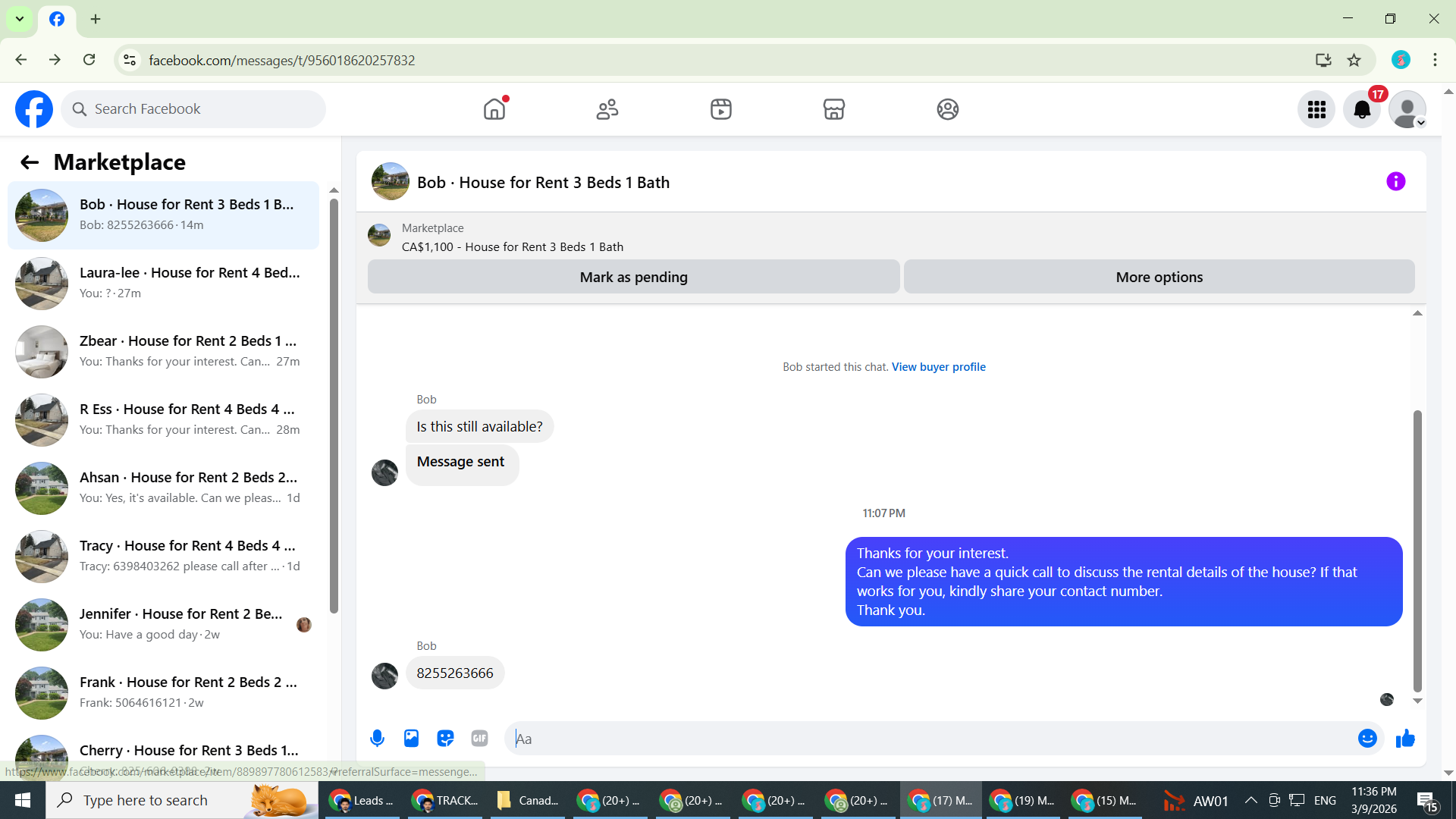Open the Facebook menu grid icon
This screenshot has height=819, width=1456.
click(x=1316, y=110)
